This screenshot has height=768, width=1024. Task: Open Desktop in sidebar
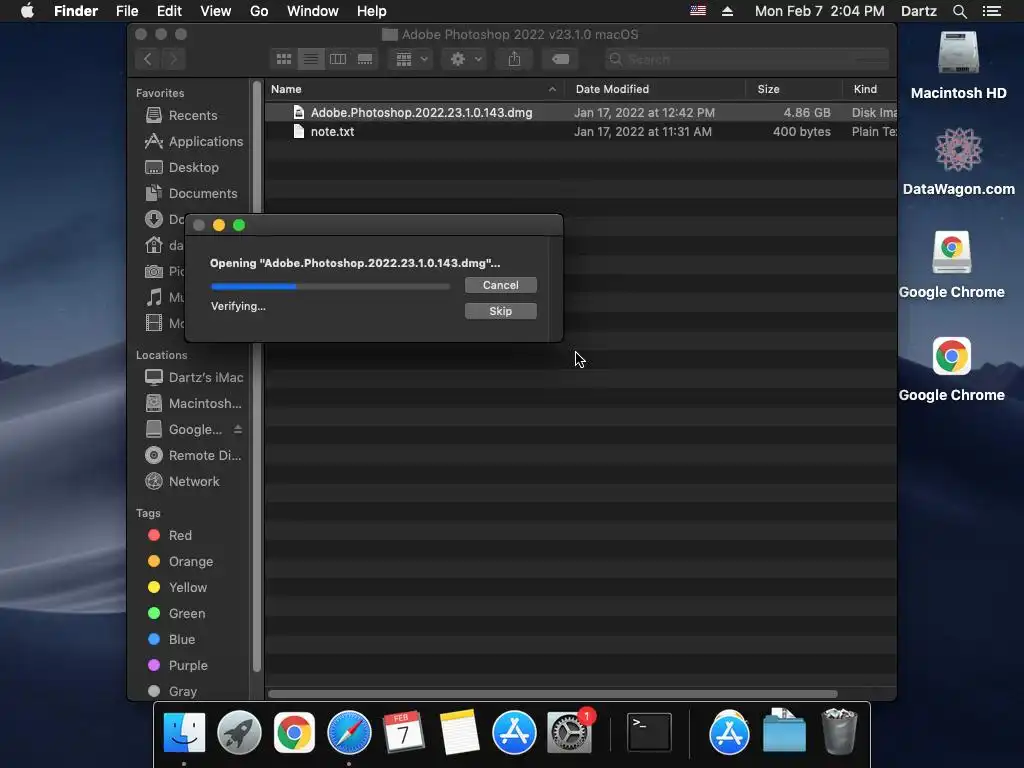click(182, 167)
